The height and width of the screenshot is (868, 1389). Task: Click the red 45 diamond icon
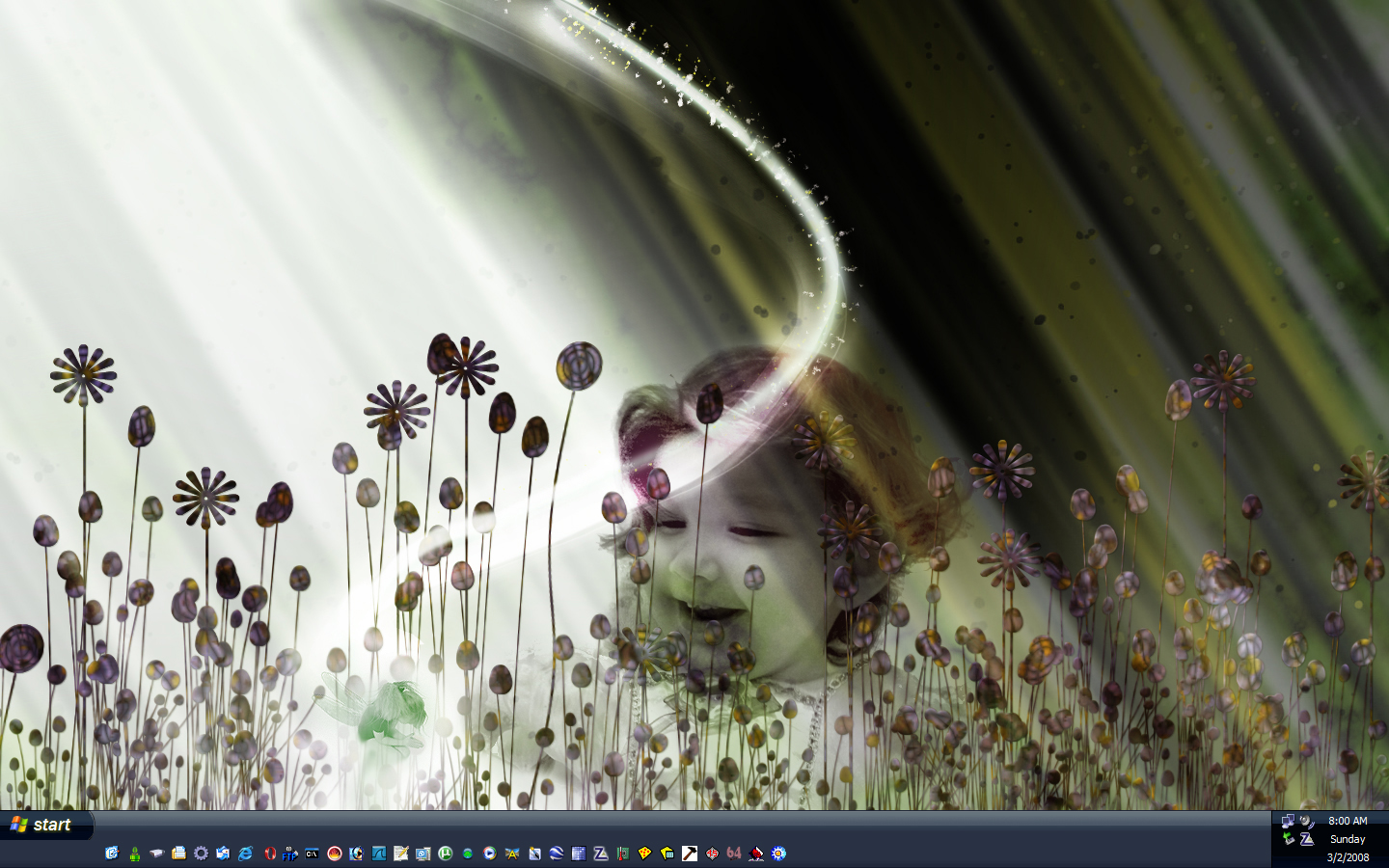(x=712, y=854)
